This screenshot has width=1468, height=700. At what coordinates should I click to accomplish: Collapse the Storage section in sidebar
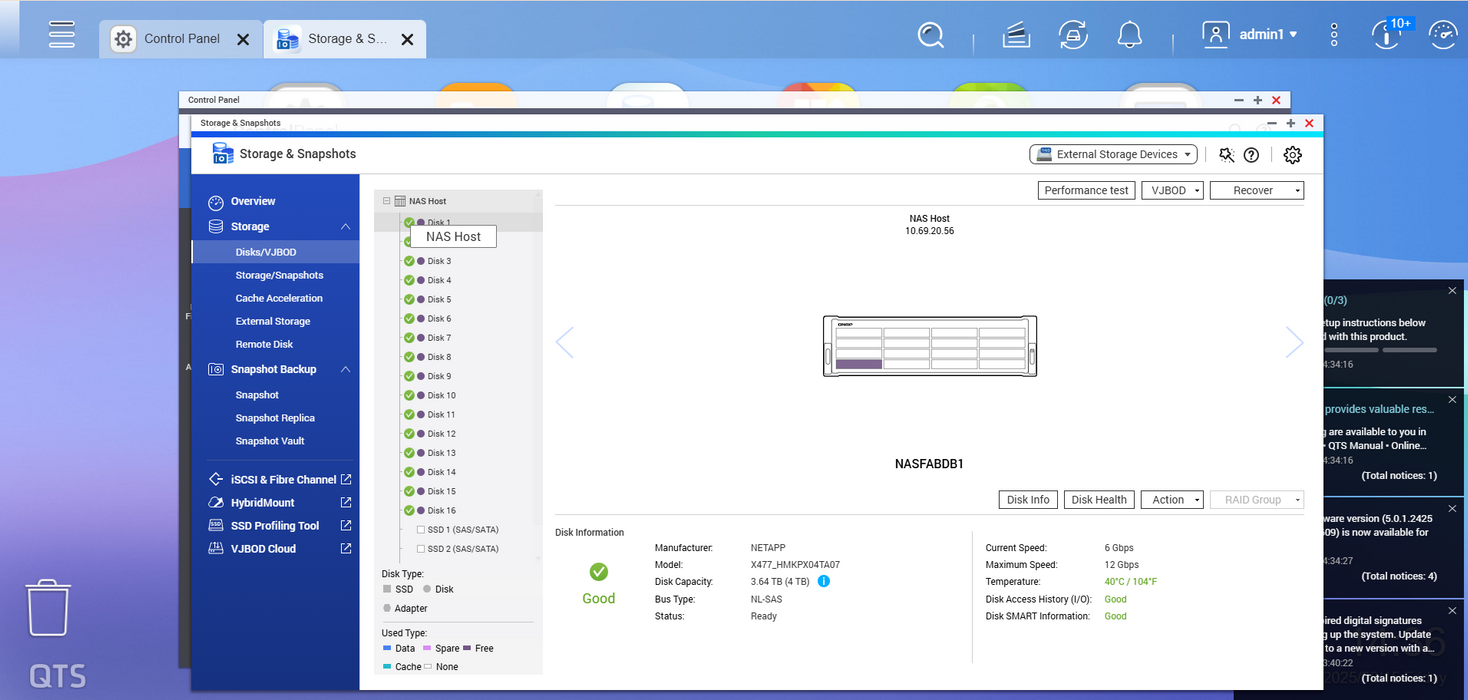[x=345, y=227]
